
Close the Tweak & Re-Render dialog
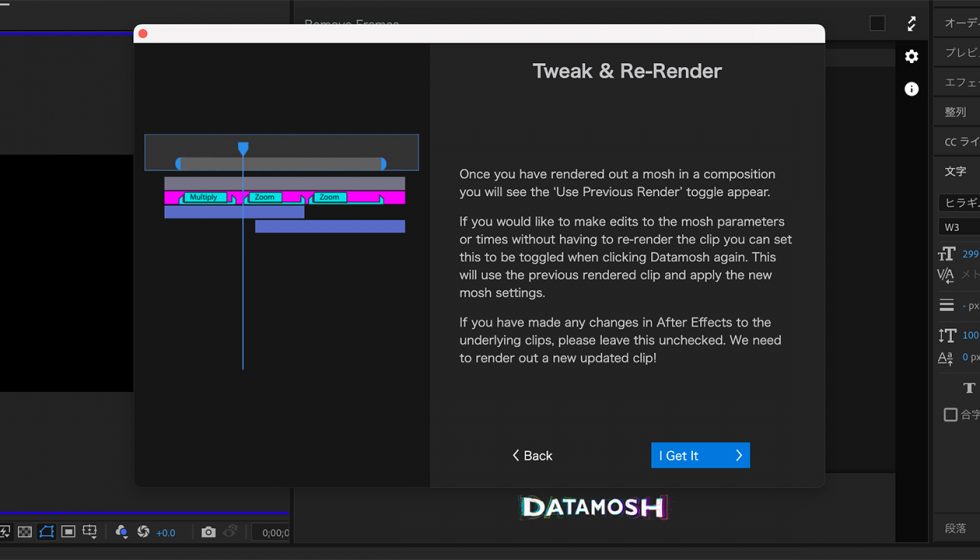142,34
